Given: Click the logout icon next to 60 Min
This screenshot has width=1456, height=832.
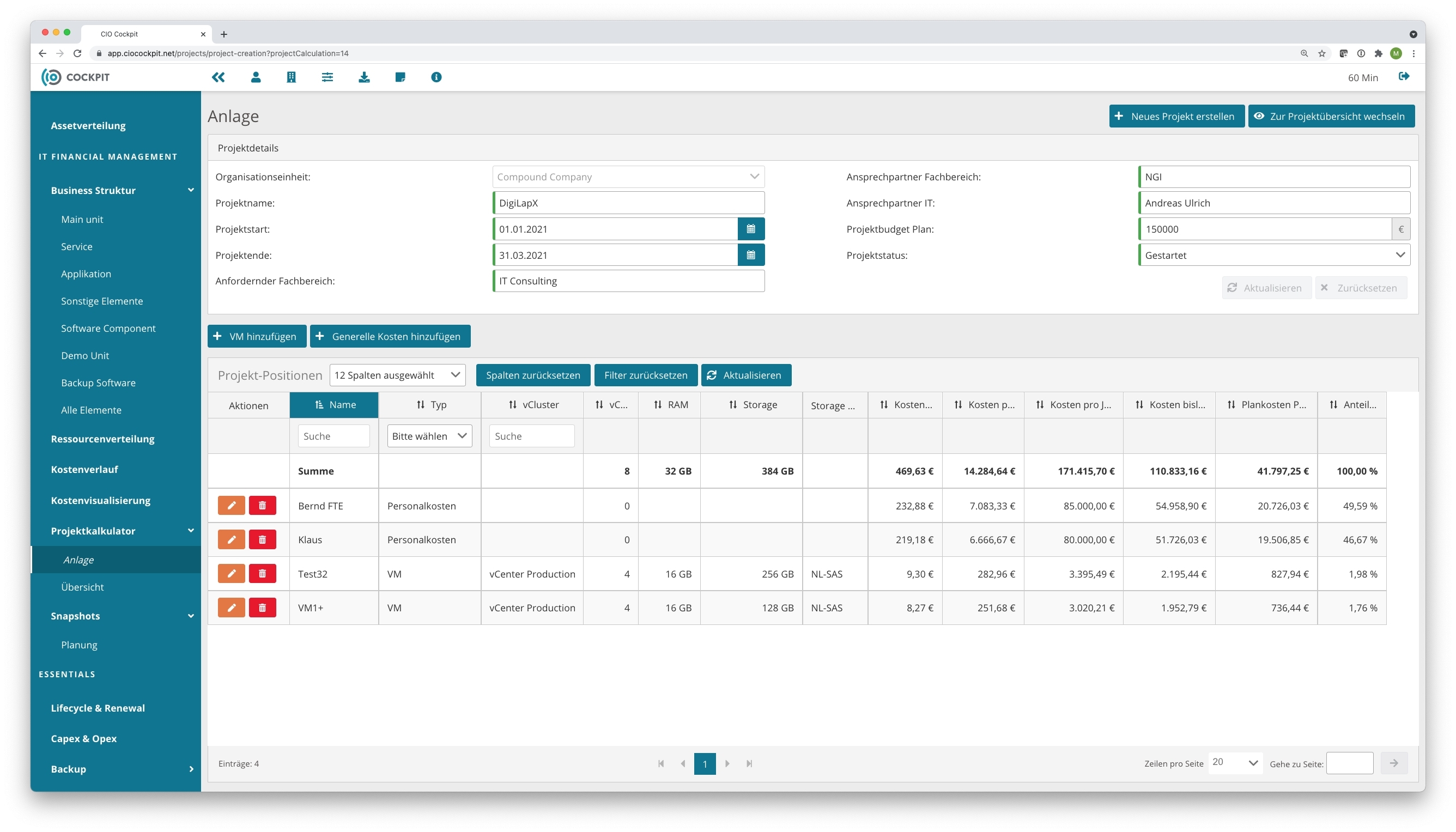Looking at the screenshot, I should point(1404,77).
